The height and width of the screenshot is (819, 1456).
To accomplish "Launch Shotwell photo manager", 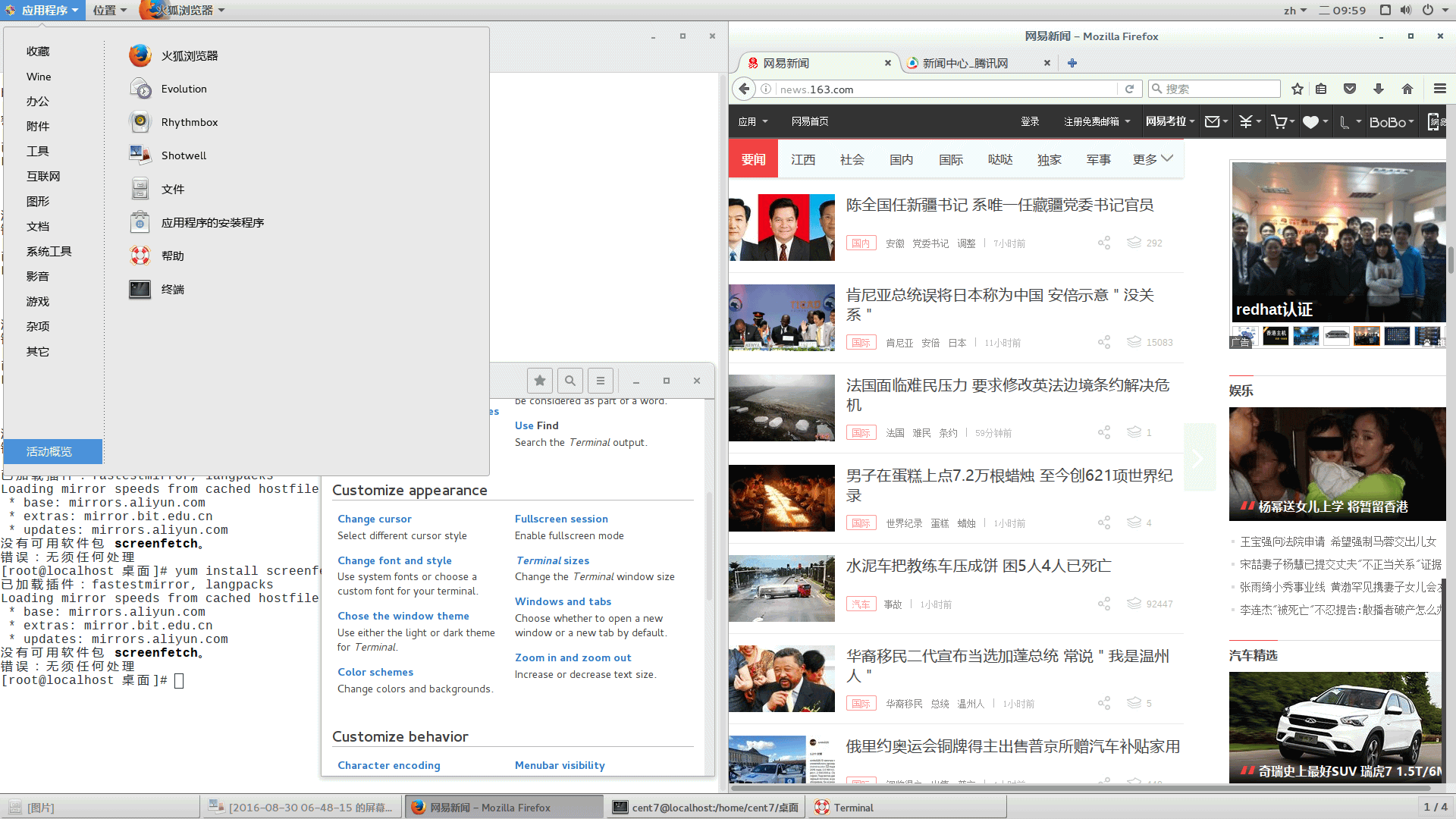I will 168,155.
